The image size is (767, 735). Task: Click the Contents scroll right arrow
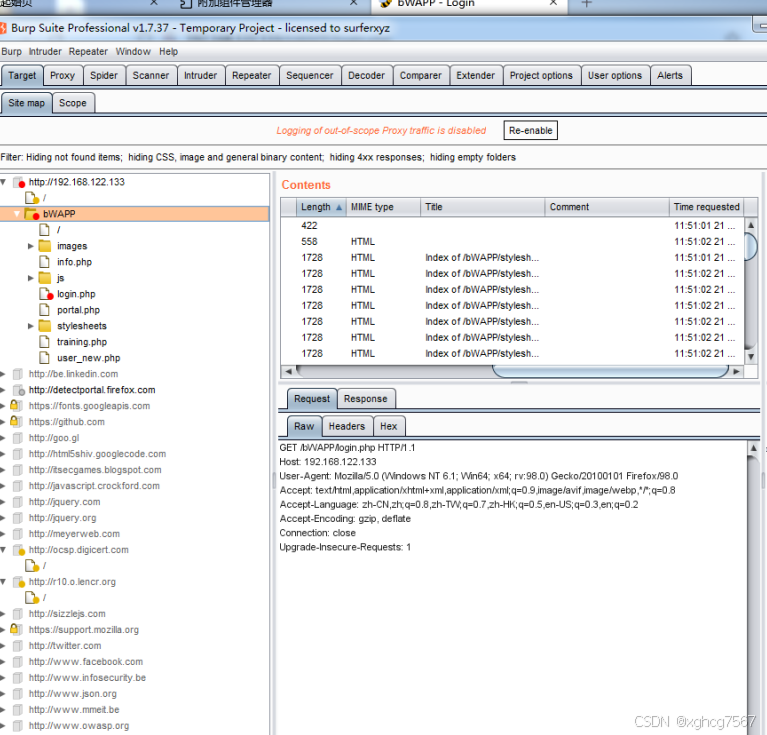pyautogui.click(x=736, y=371)
